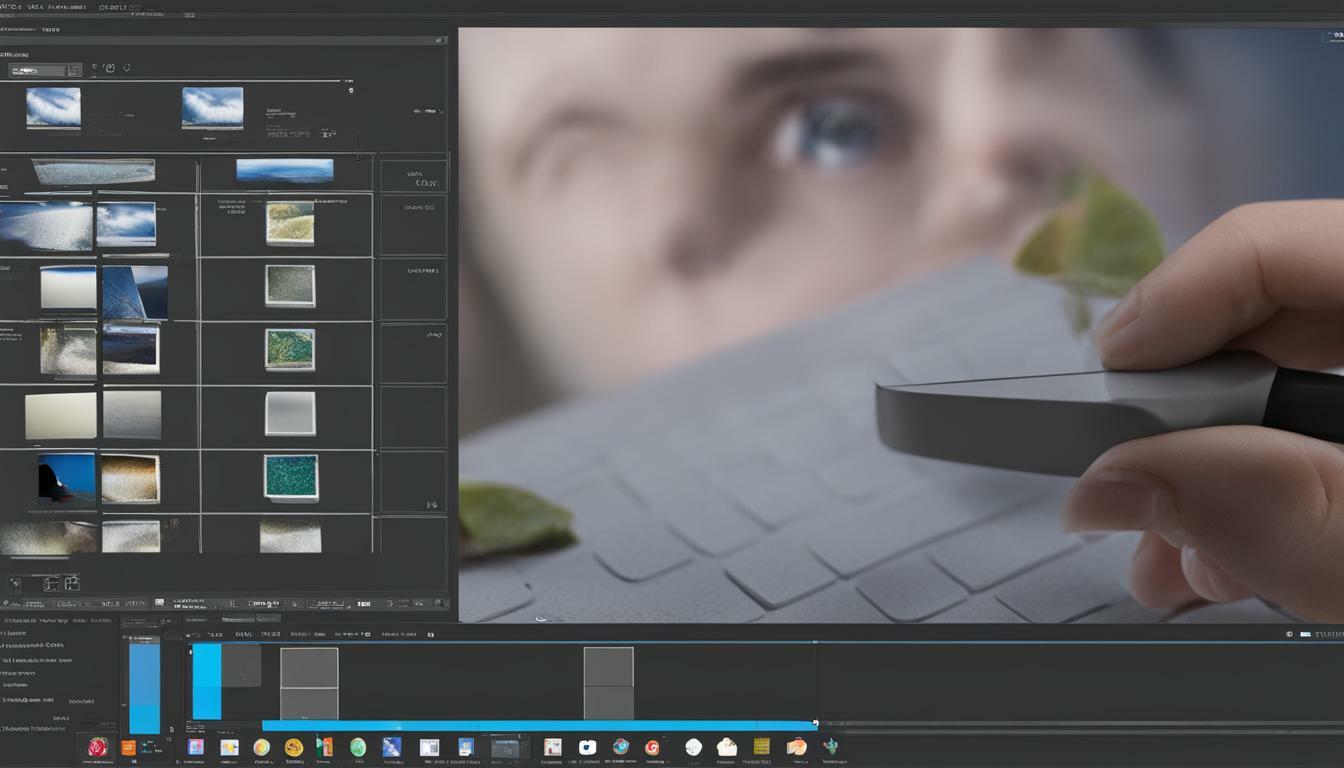
Task: Click the camera icon in the status toolbar
Action: [162, 603]
